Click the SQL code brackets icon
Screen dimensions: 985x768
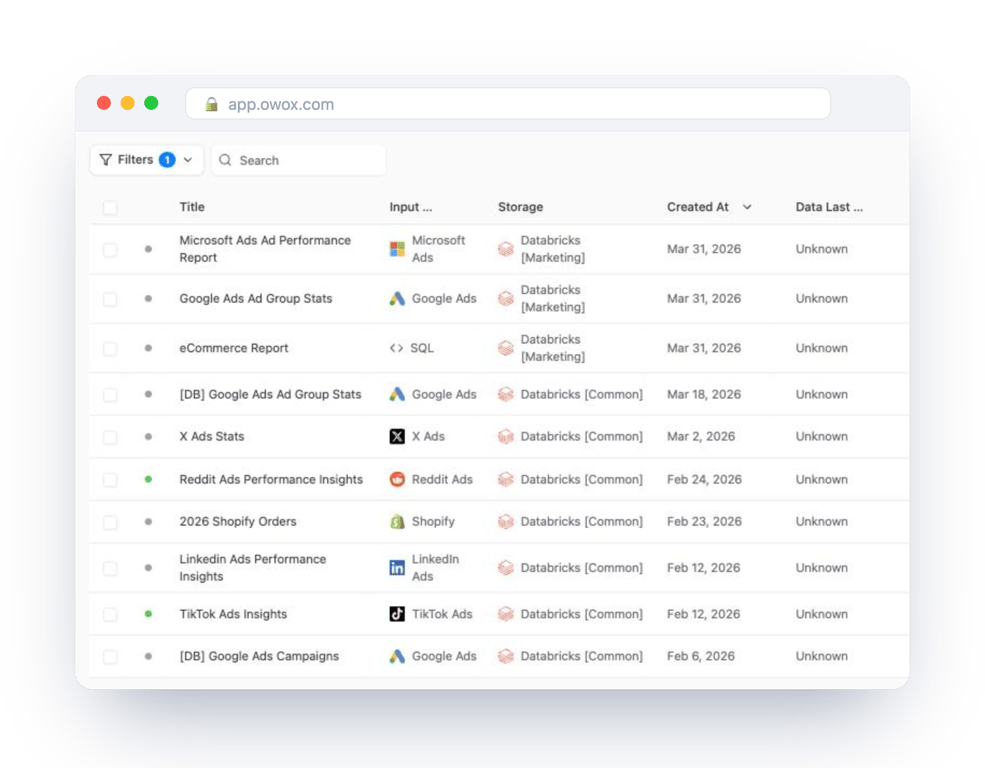pyautogui.click(x=396, y=348)
